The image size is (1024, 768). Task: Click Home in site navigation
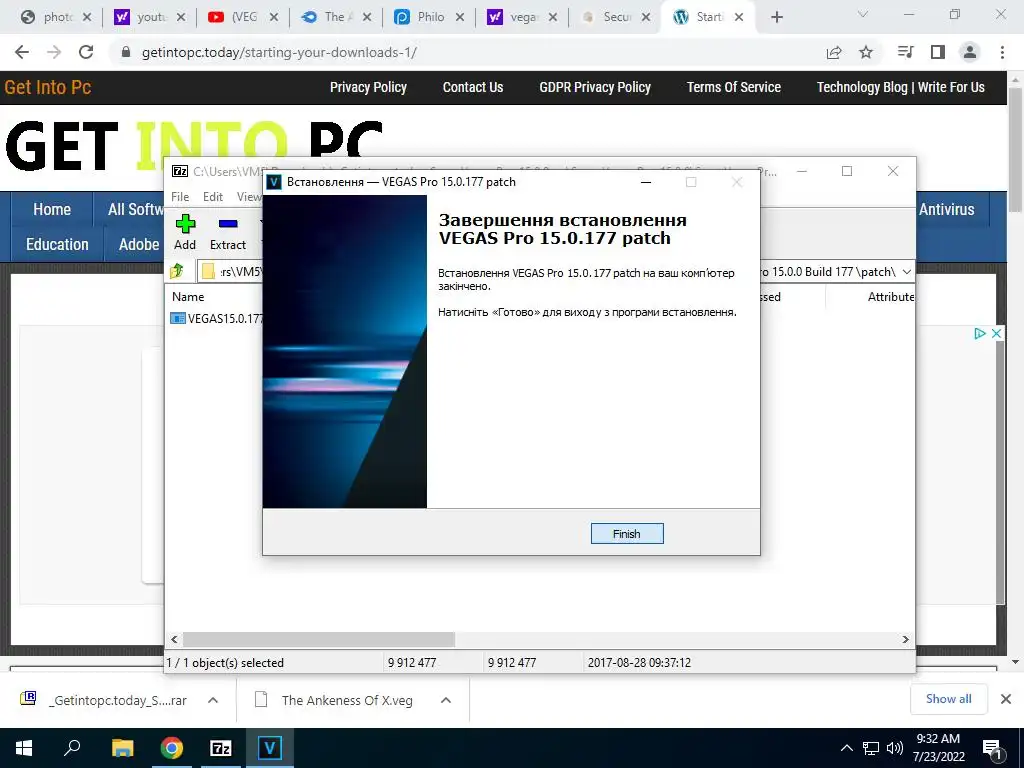click(52, 209)
